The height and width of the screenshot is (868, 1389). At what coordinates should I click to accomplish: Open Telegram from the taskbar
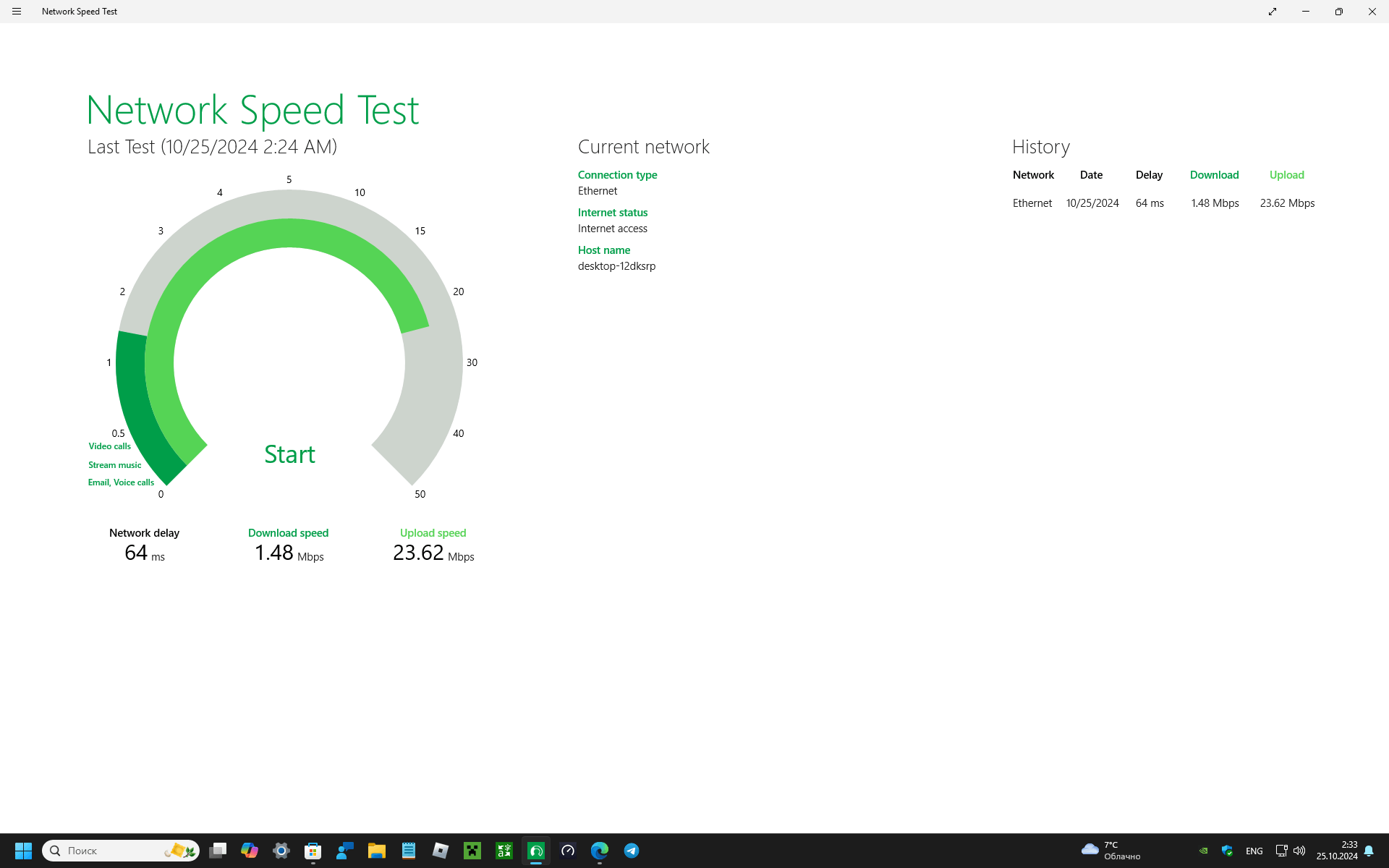tap(632, 851)
